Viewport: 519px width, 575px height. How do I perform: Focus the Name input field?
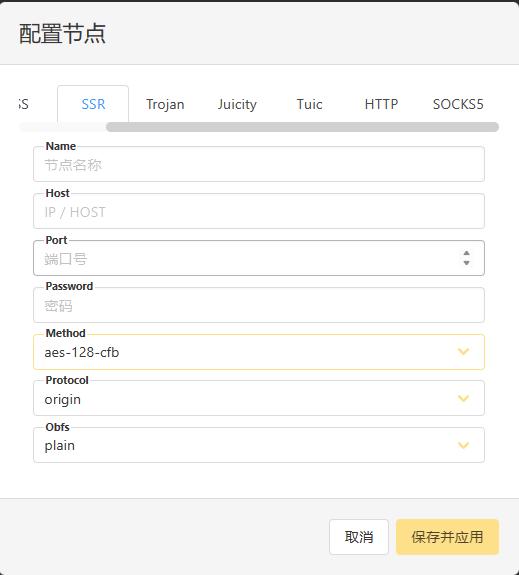(x=259, y=164)
